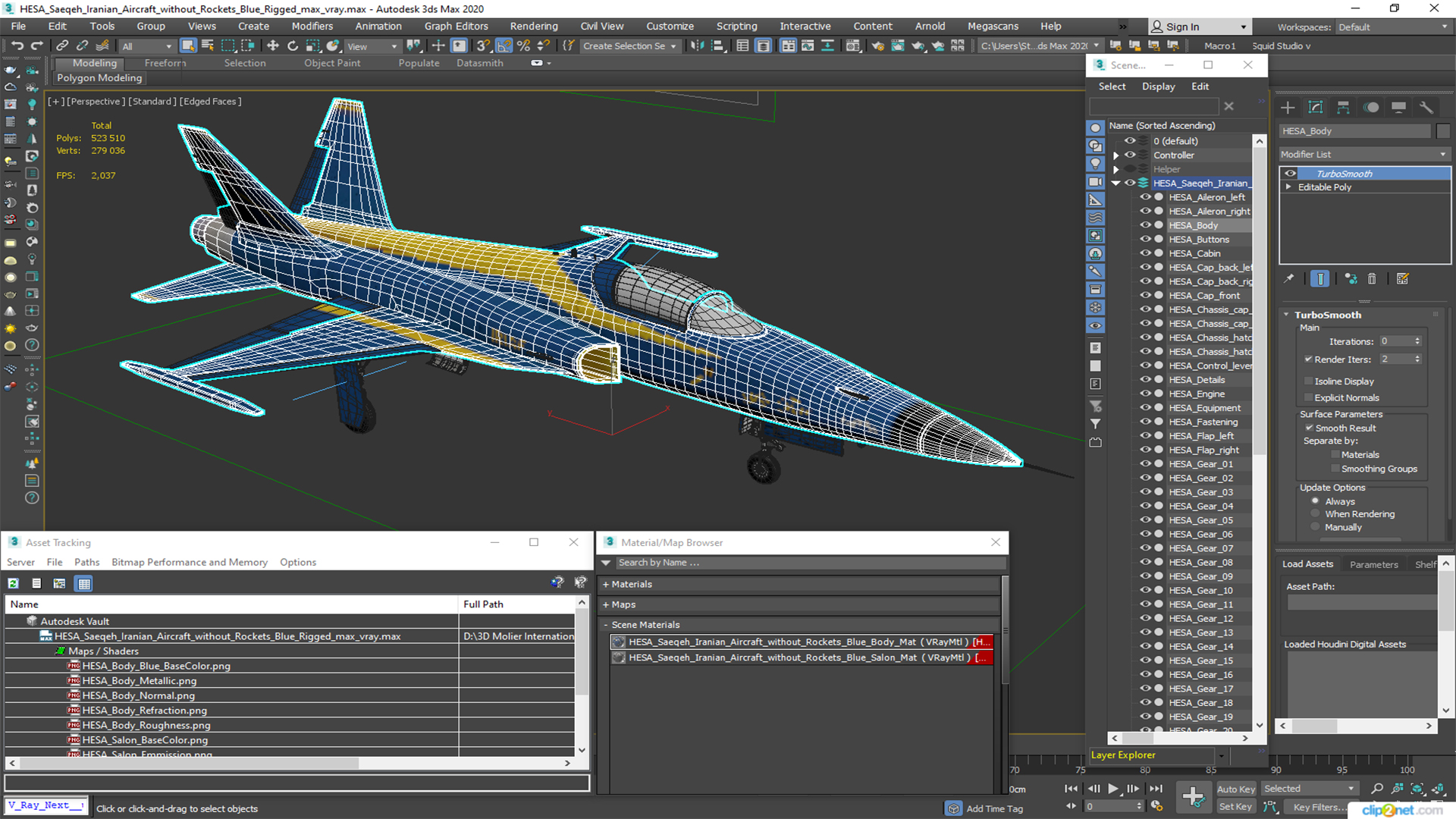Switch to the Motion command panel
Screen dimensions: 1456x819
[x=1371, y=107]
